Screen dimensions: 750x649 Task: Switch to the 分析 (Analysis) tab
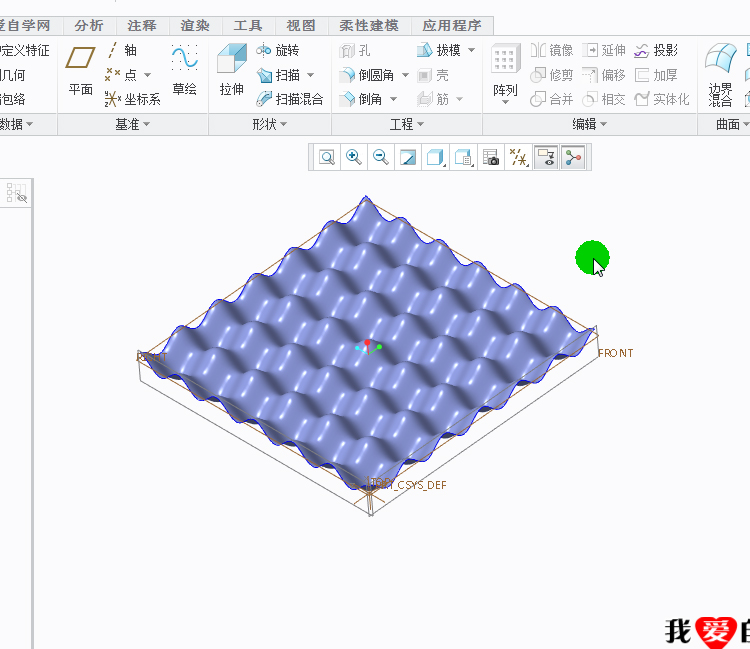(89, 26)
